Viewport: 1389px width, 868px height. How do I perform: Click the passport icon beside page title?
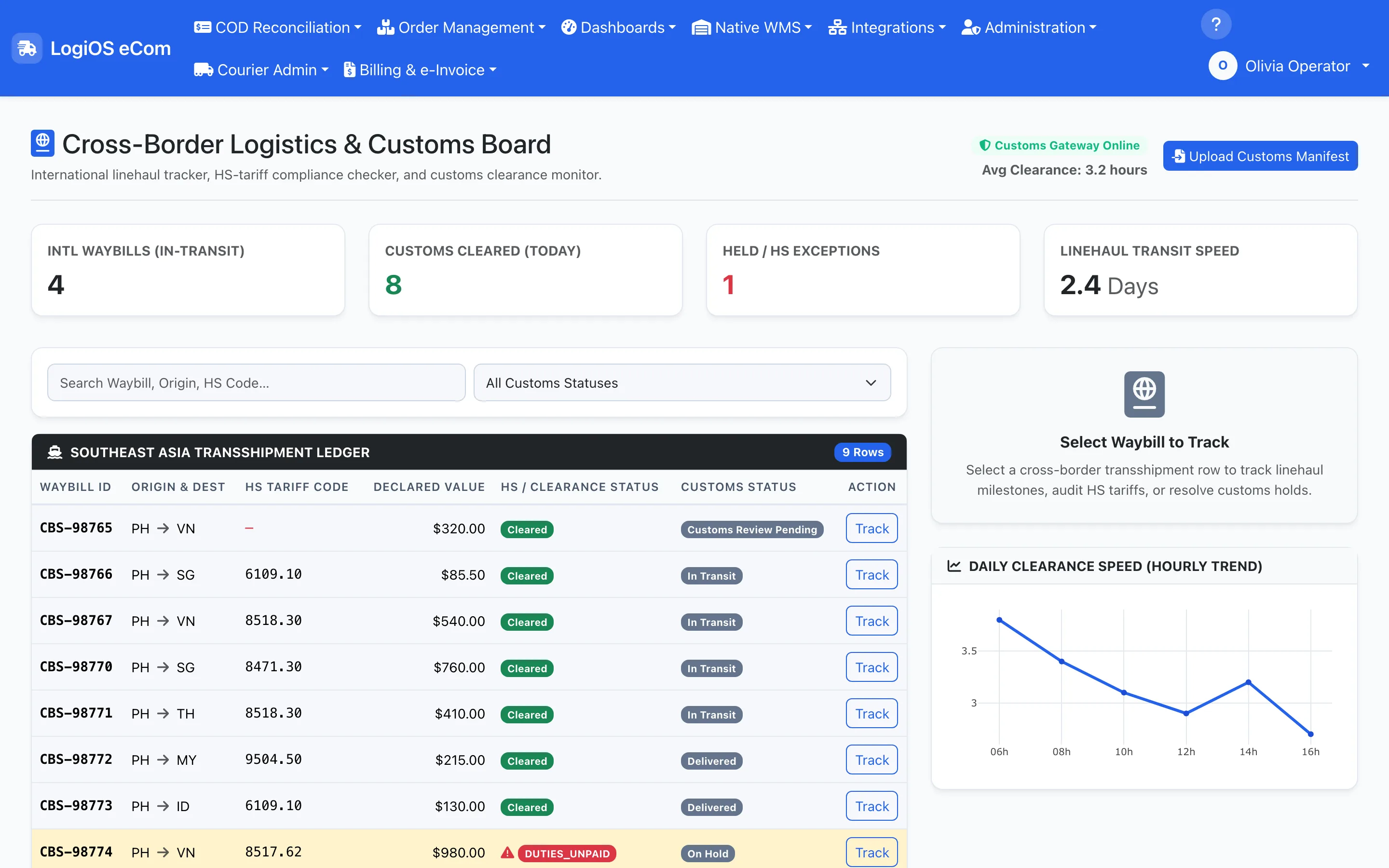[x=42, y=143]
